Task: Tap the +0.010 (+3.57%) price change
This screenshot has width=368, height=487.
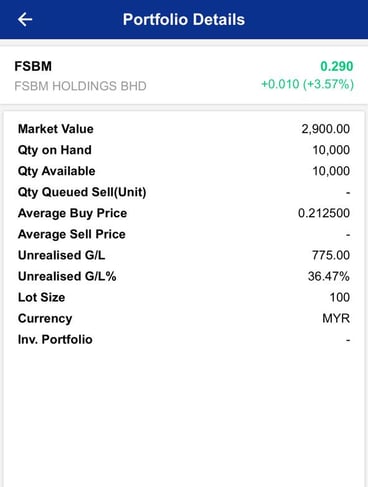Action: coord(307,84)
